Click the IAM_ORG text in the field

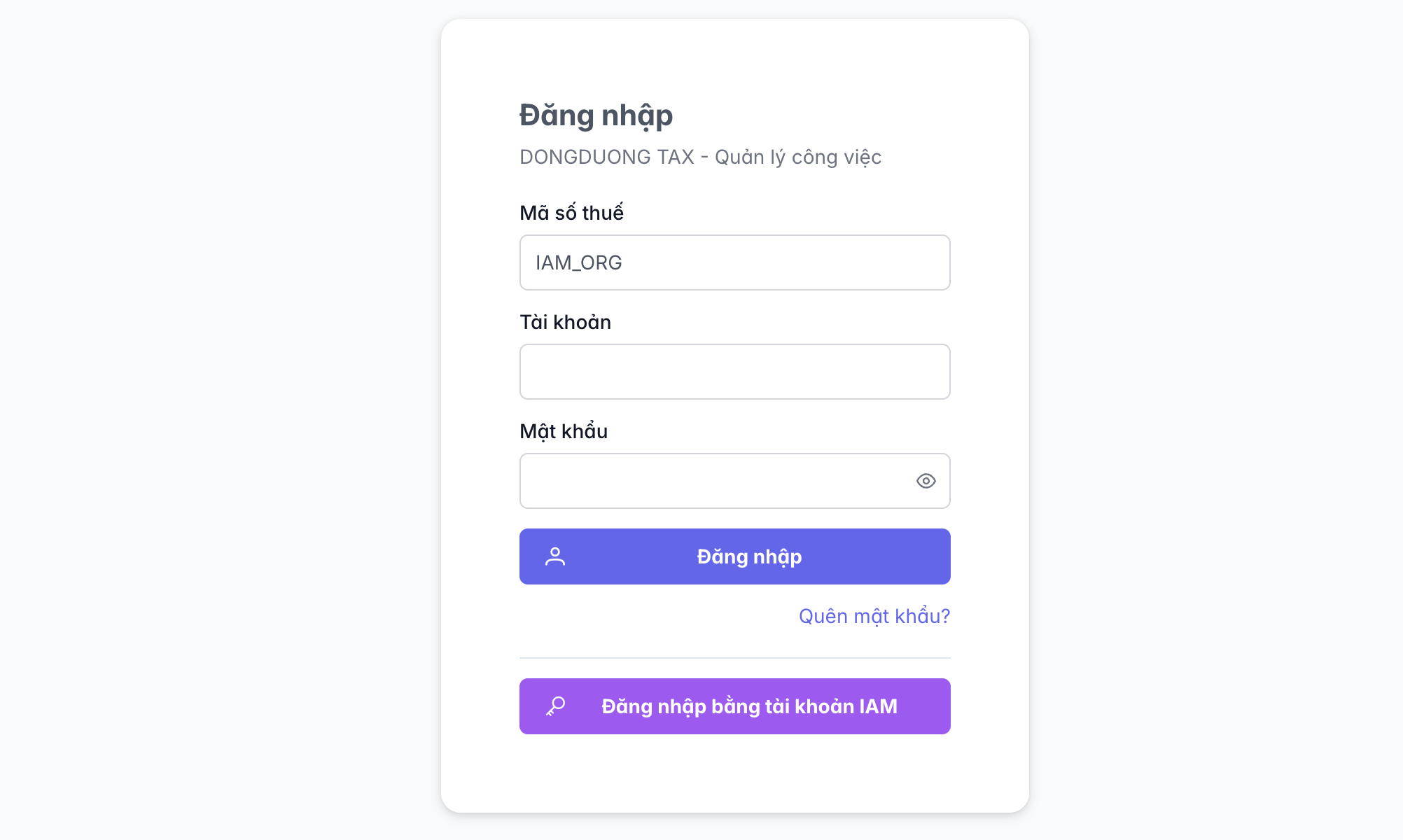click(x=578, y=262)
